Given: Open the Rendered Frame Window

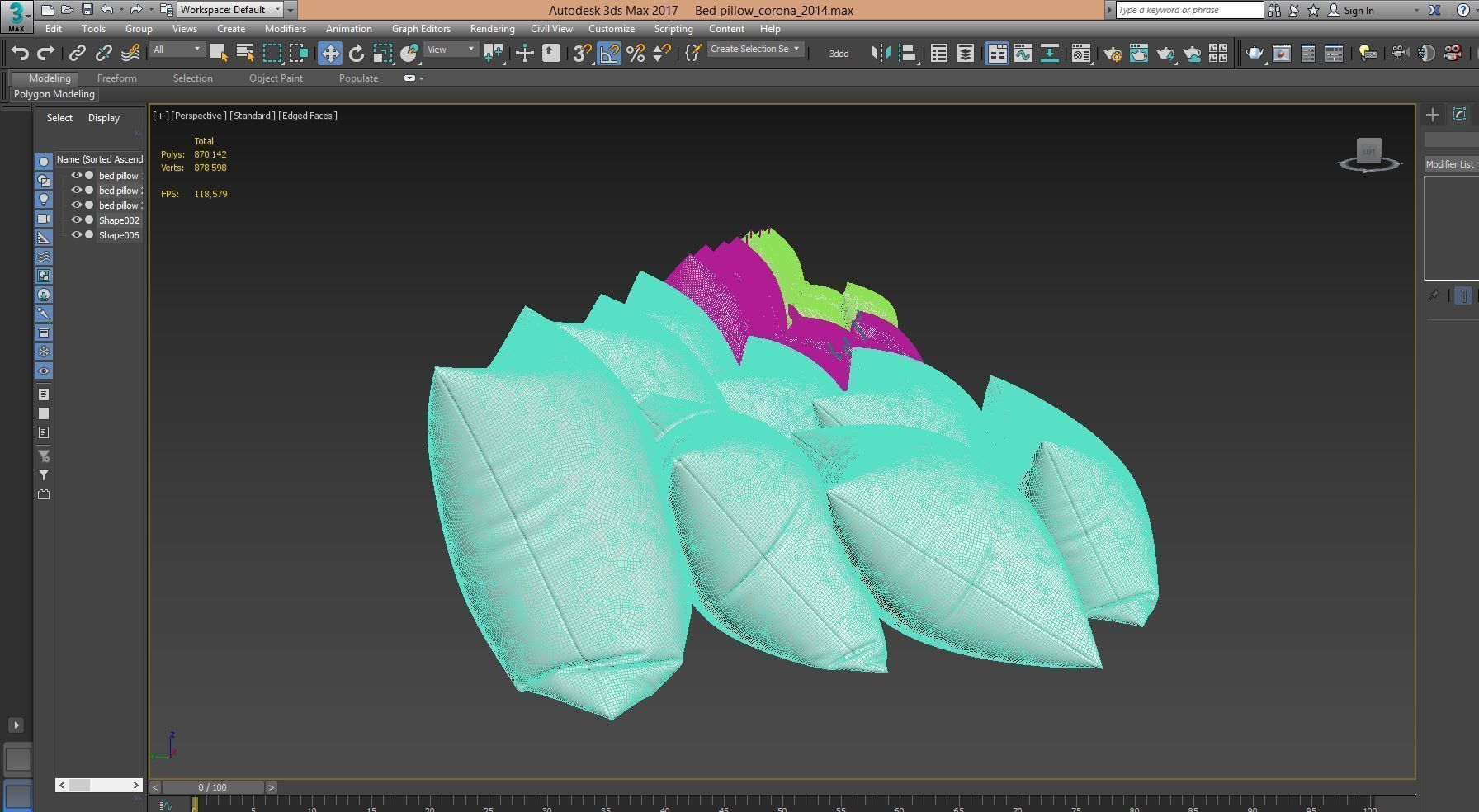Looking at the screenshot, I should click(1139, 54).
